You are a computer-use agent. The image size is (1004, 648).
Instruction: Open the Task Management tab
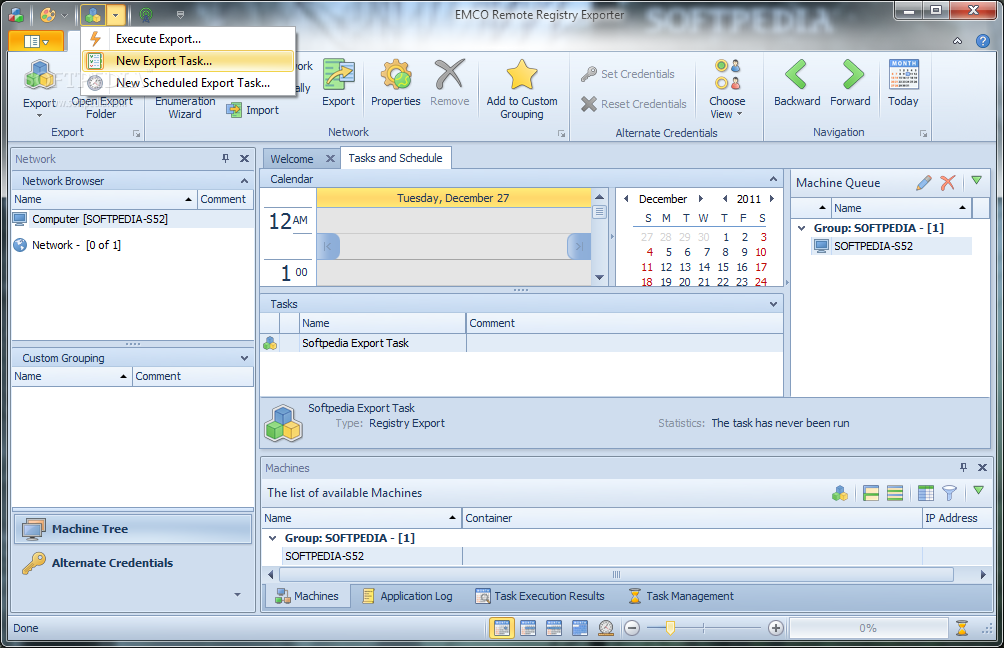coord(681,596)
